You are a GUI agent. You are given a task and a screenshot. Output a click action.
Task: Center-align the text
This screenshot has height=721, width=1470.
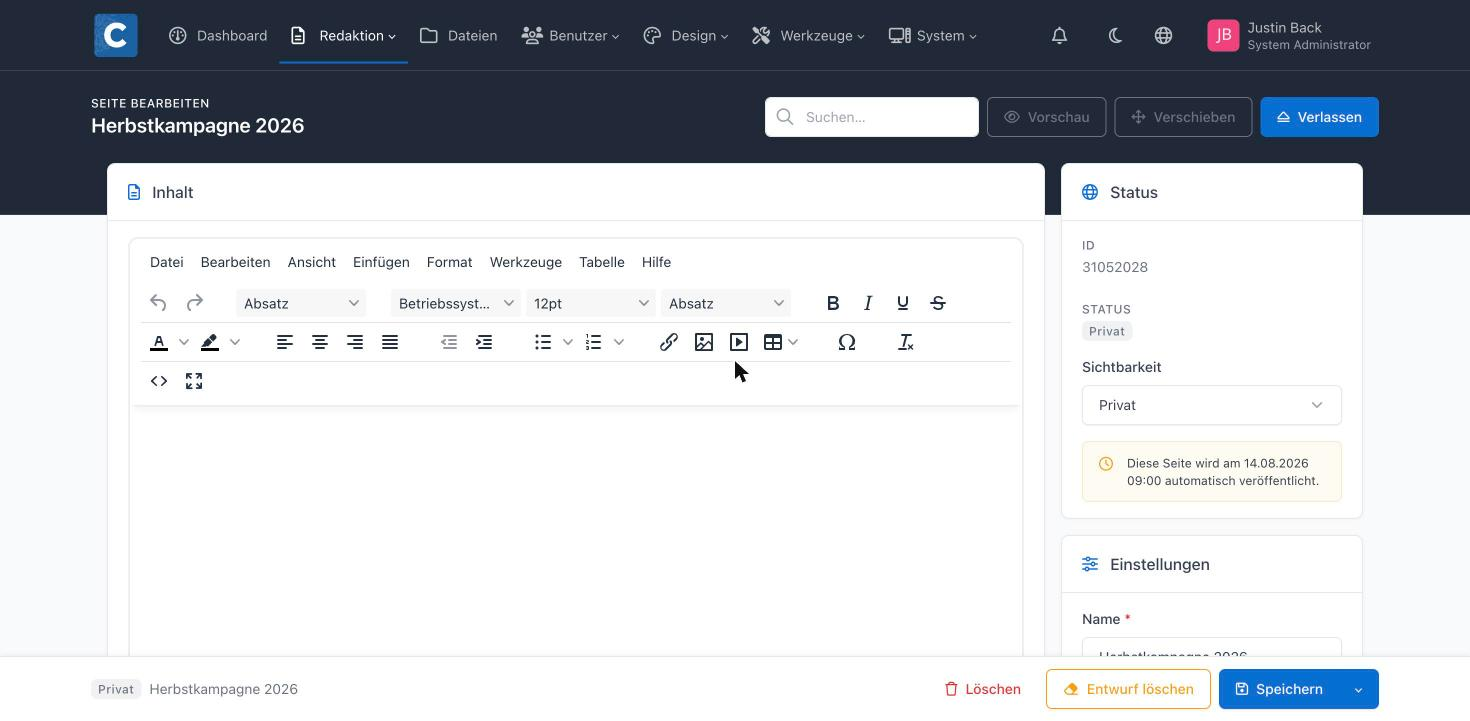pos(320,342)
